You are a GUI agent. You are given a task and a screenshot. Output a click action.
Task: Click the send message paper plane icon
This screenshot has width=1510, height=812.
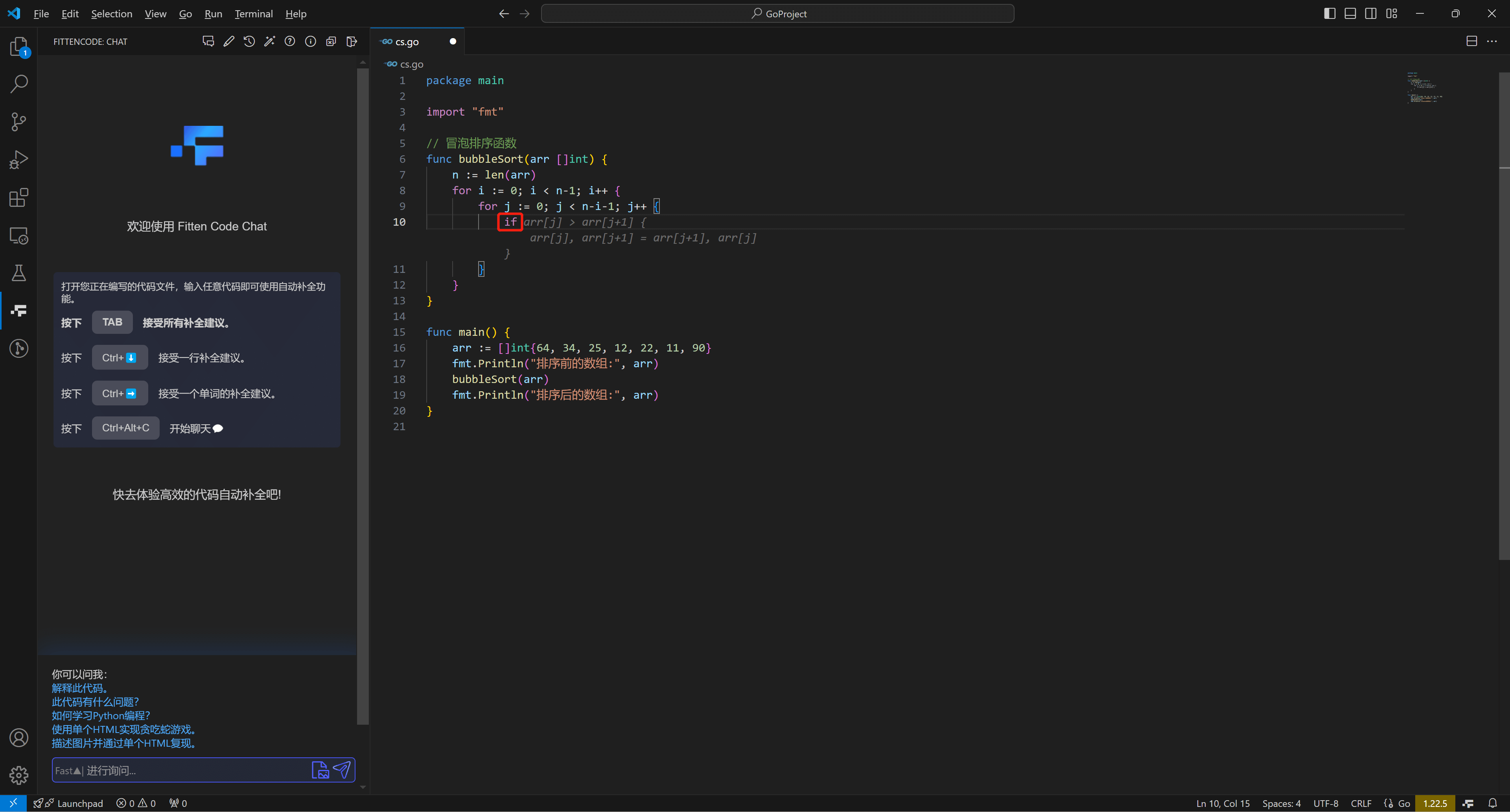342,770
